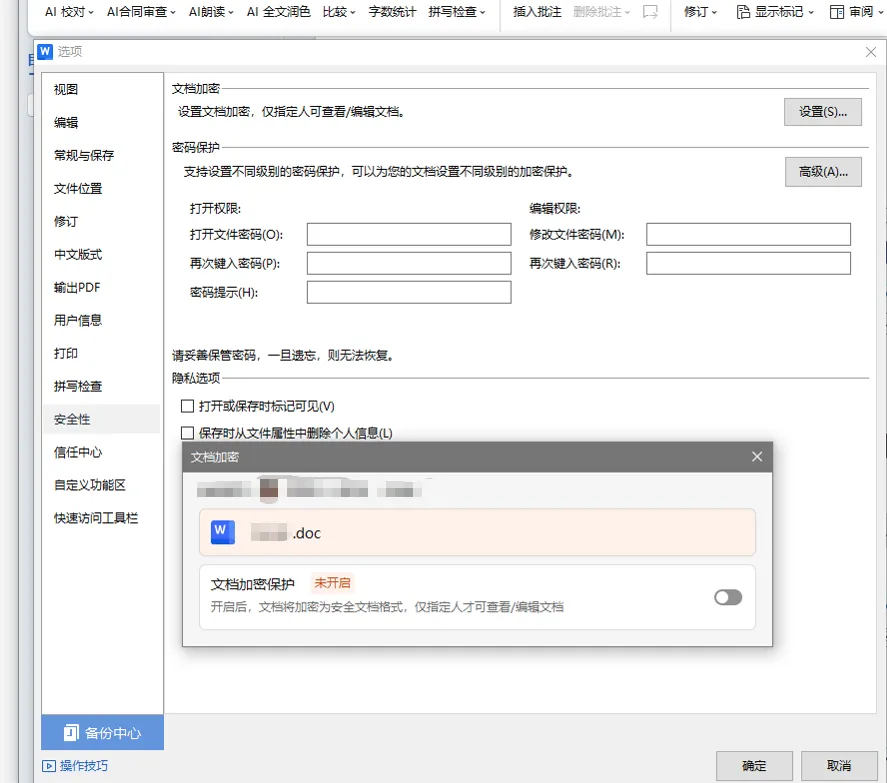Close the 文档加密 popup

757,457
